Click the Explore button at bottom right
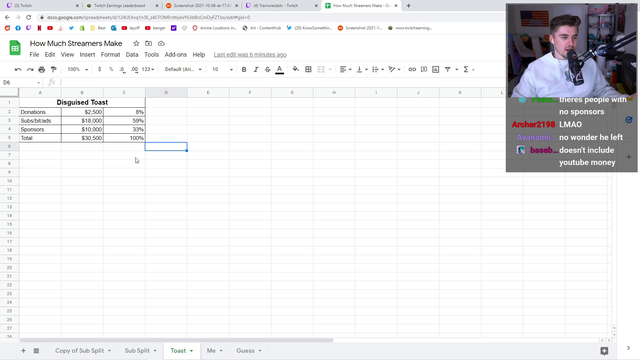Image resolution: width=640 pixels, height=360 pixels. [x=604, y=351]
